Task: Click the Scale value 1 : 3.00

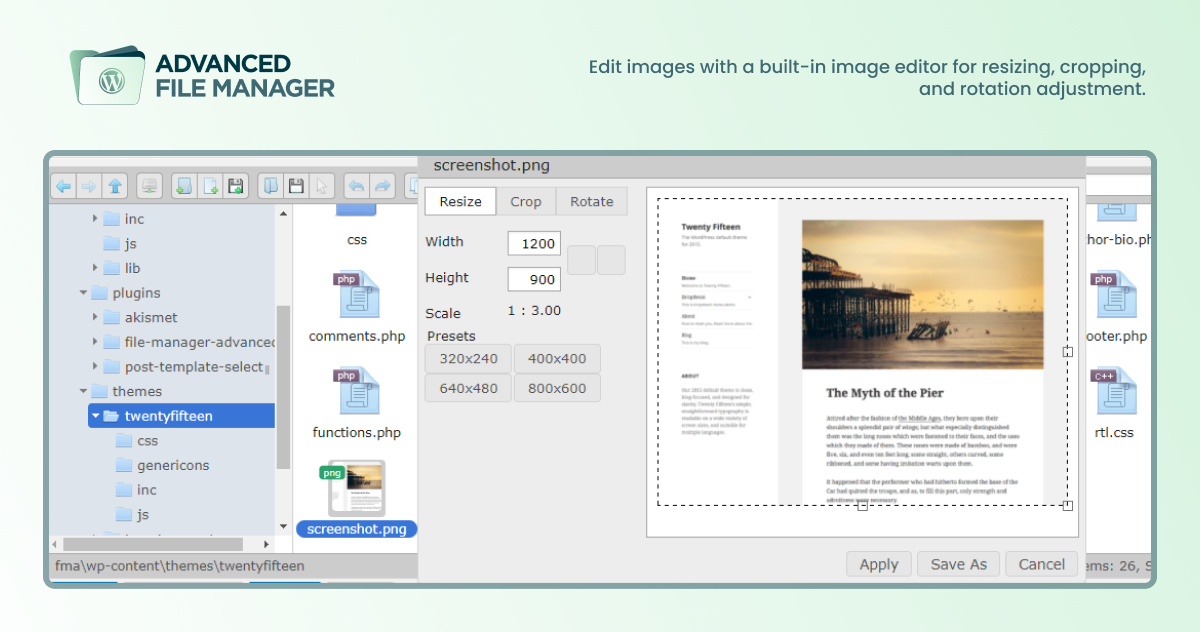Action: 535,311
